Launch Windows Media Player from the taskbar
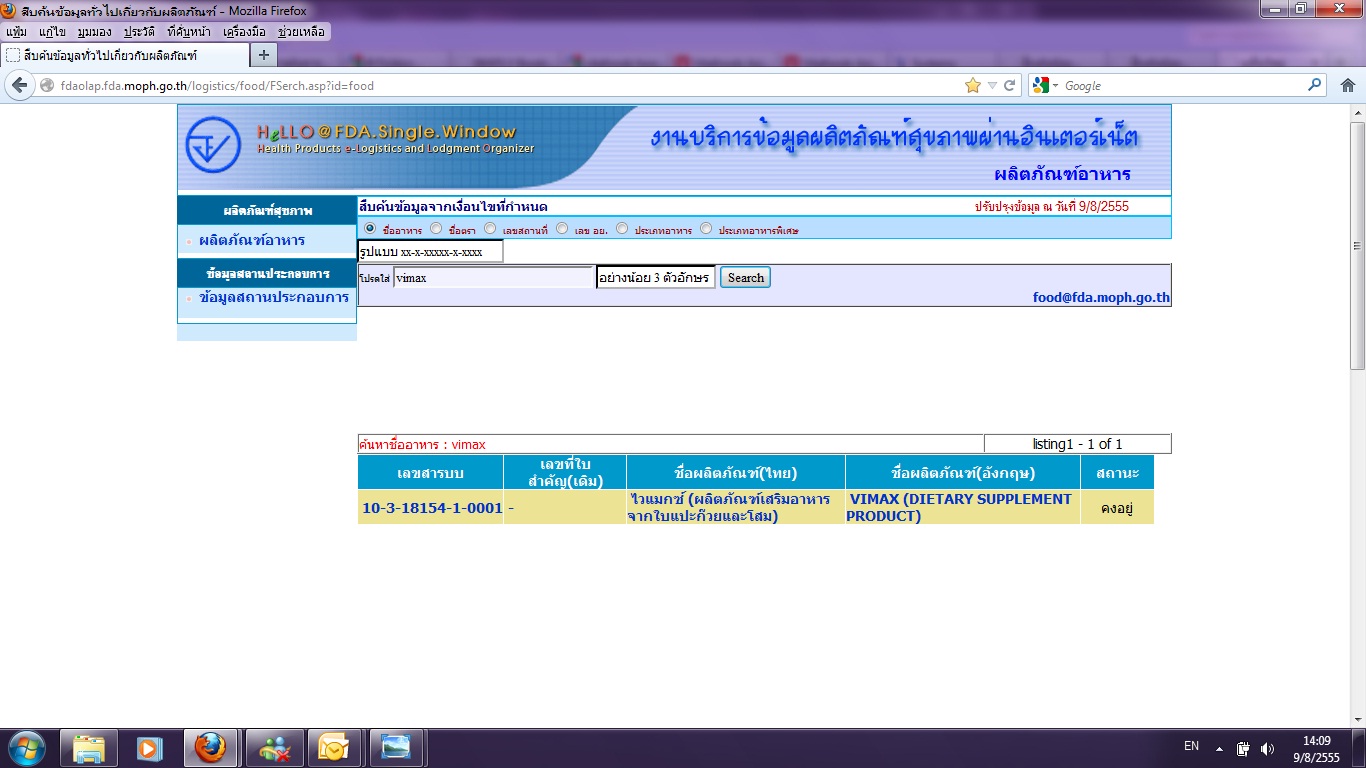Viewport: 1366px width, 768px height. pos(150,748)
